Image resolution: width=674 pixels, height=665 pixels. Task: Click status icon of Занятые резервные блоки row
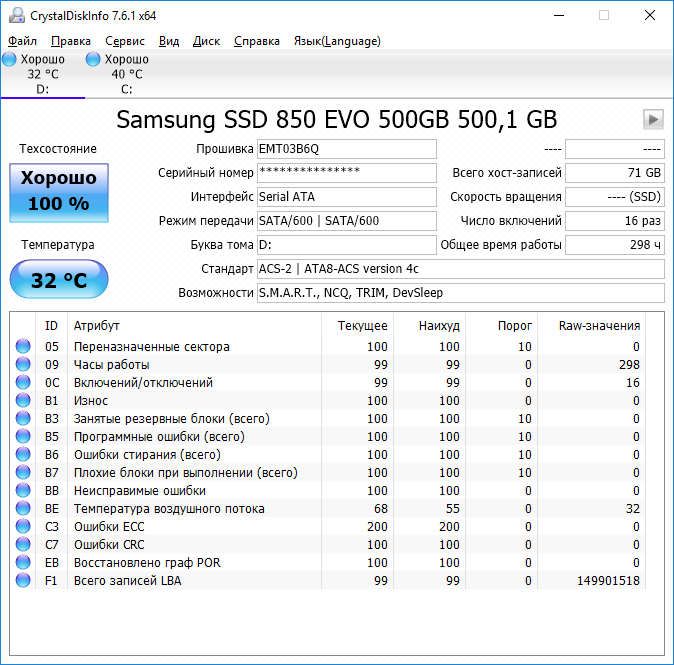point(23,418)
